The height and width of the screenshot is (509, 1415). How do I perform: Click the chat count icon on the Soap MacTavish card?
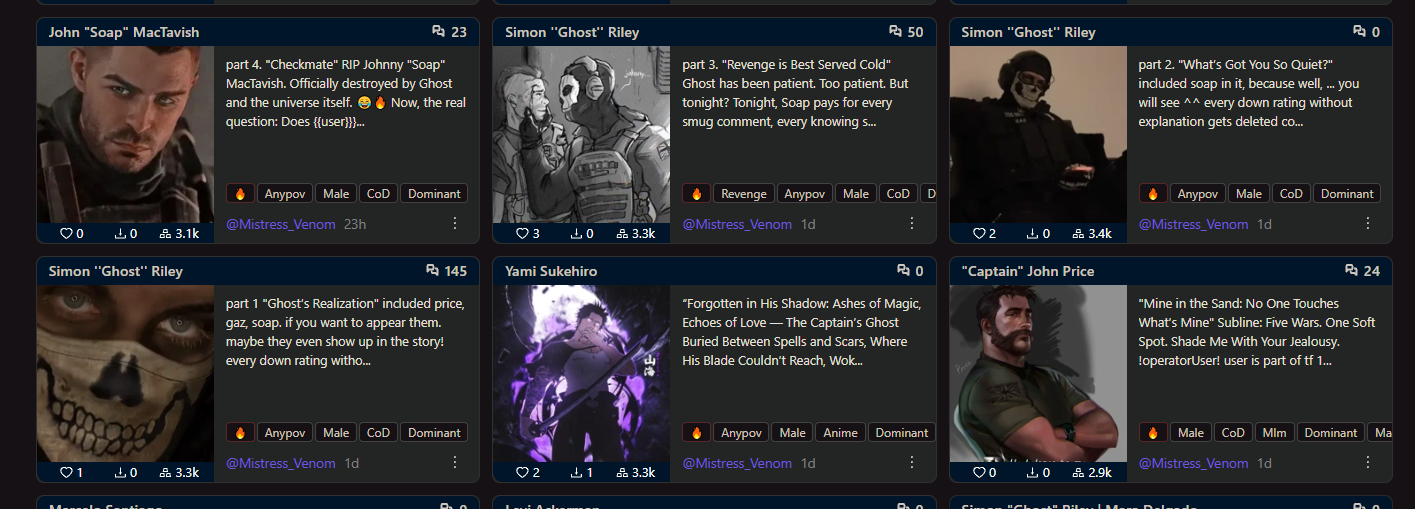439,32
